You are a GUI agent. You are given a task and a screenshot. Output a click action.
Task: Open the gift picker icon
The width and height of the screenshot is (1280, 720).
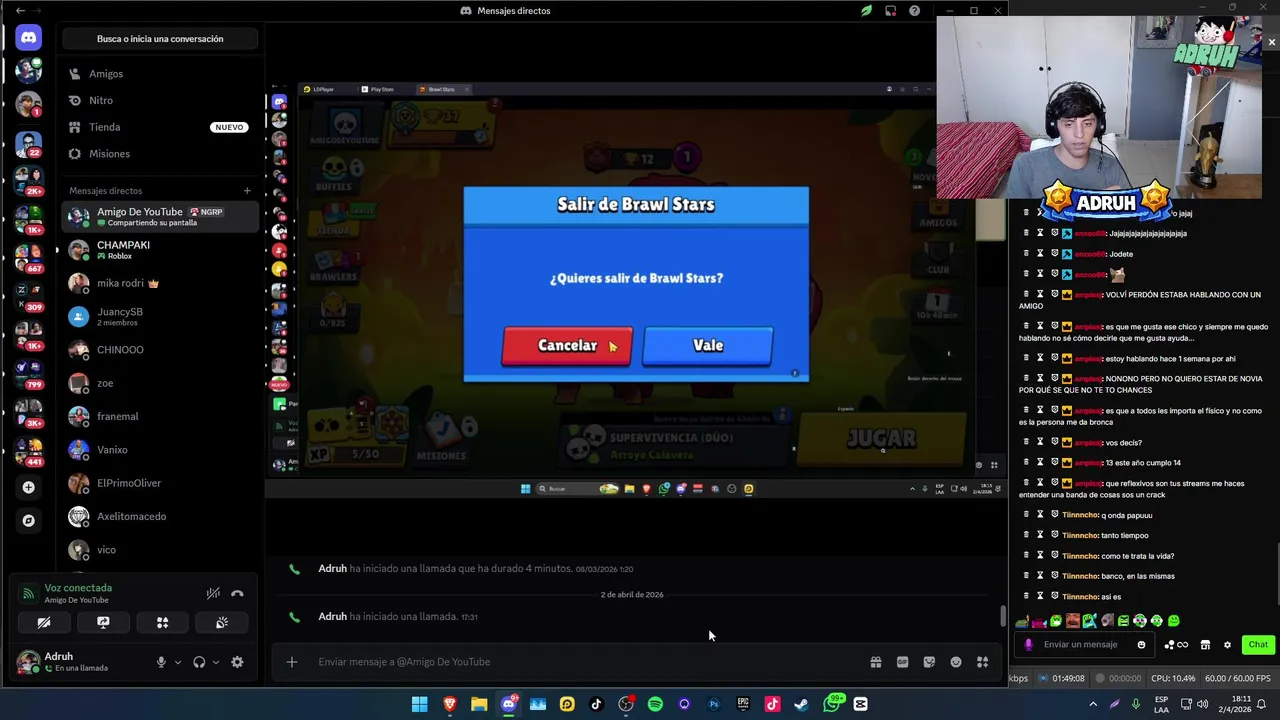[876, 661]
